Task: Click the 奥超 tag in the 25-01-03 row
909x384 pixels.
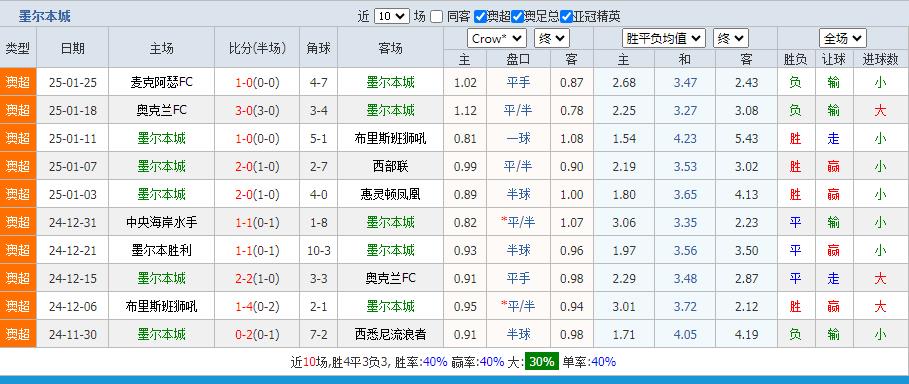Action: coord(18,194)
